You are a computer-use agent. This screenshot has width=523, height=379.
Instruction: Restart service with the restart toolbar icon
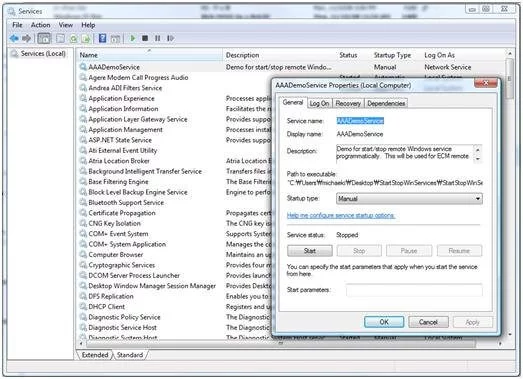coord(170,38)
